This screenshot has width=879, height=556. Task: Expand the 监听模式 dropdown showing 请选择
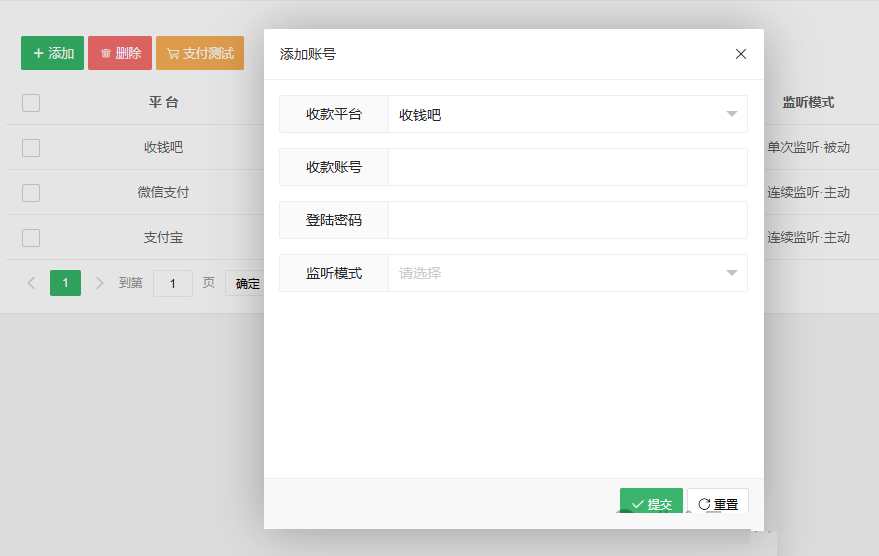(567, 273)
